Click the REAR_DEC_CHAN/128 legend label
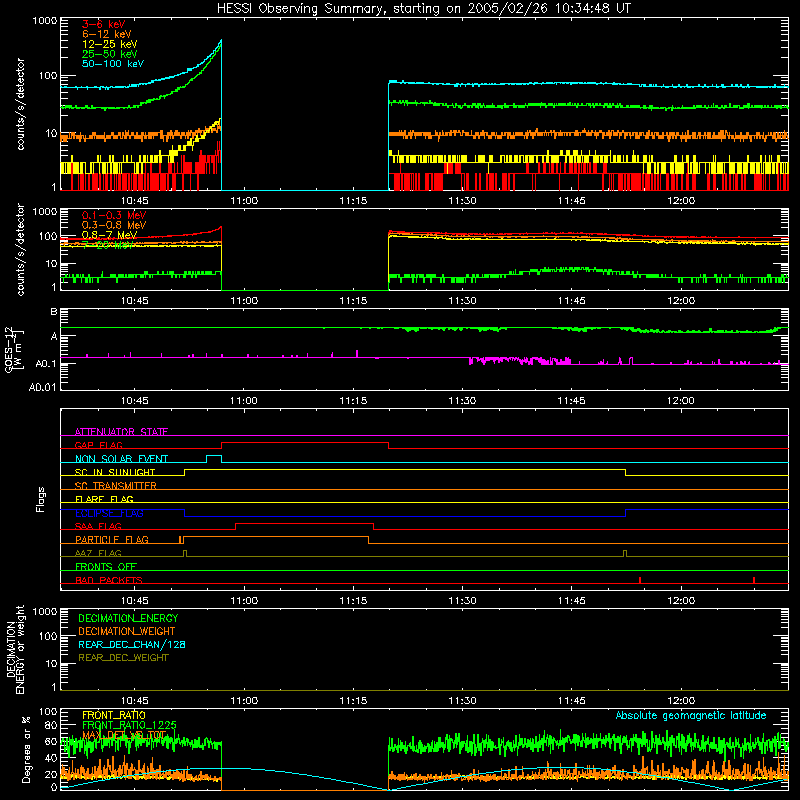800x800 pixels. (132, 644)
